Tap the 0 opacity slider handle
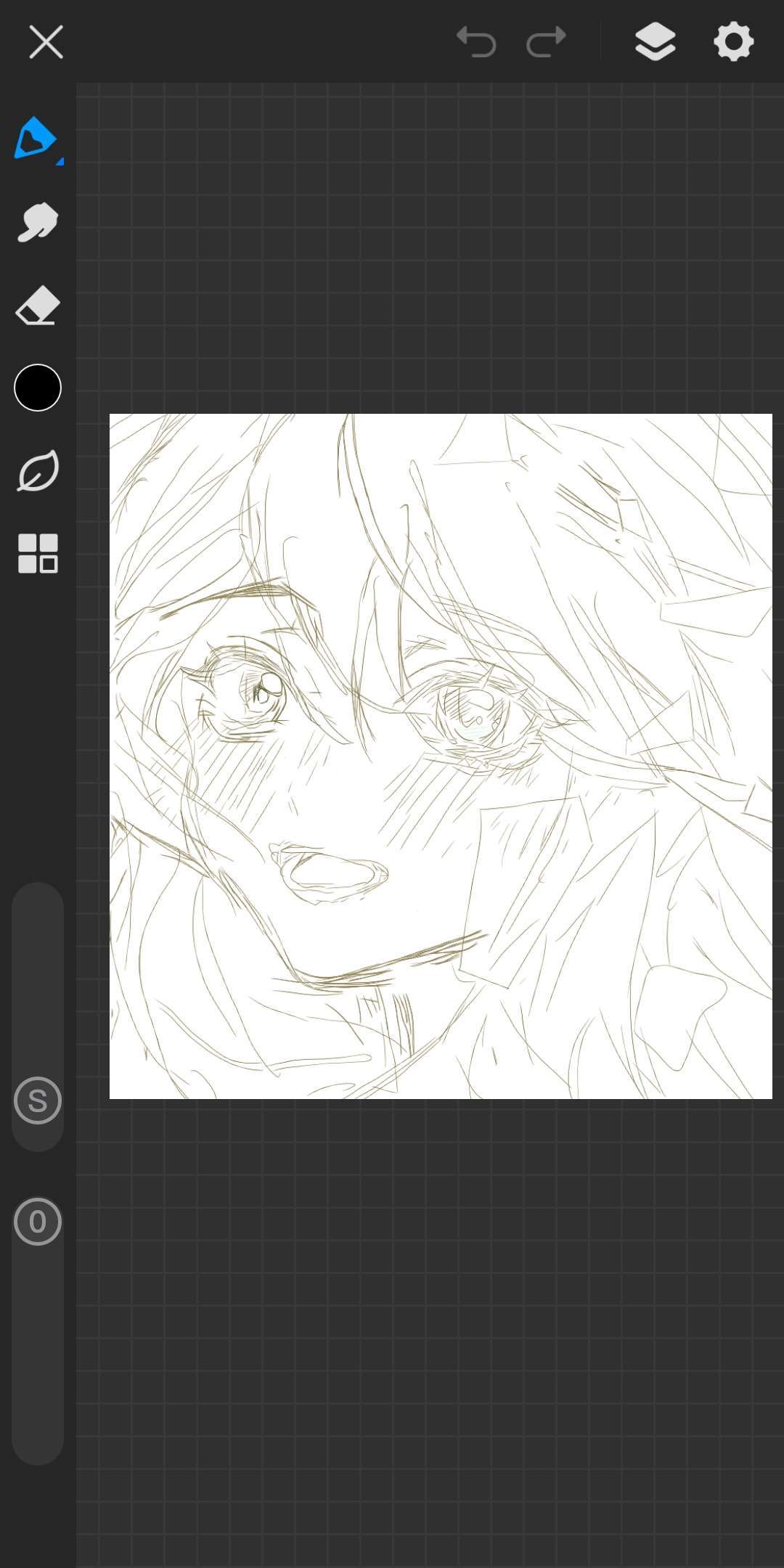 tap(38, 1222)
